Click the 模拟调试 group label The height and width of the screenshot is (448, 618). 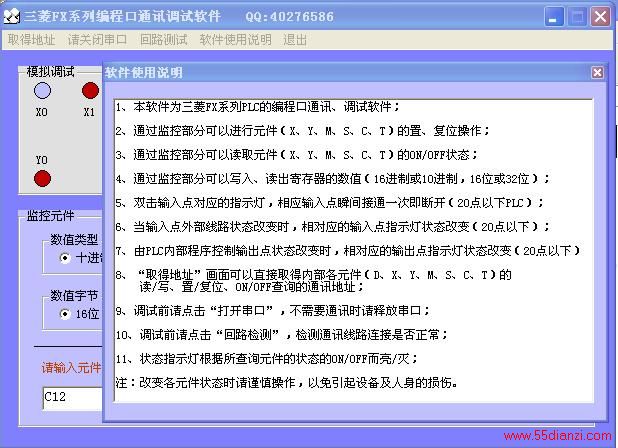click(50, 72)
